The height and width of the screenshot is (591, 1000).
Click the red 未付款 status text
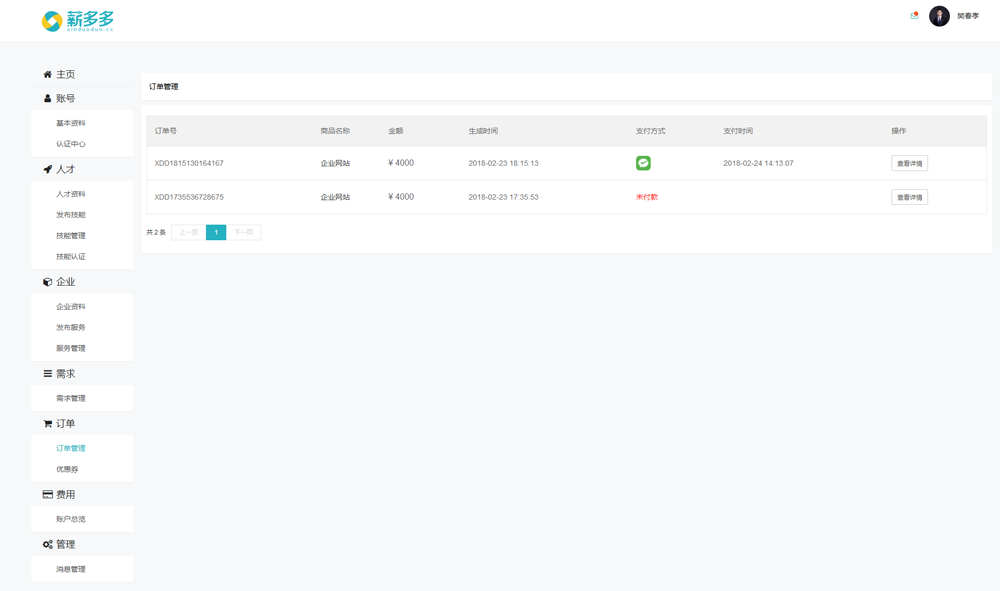pos(647,197)
